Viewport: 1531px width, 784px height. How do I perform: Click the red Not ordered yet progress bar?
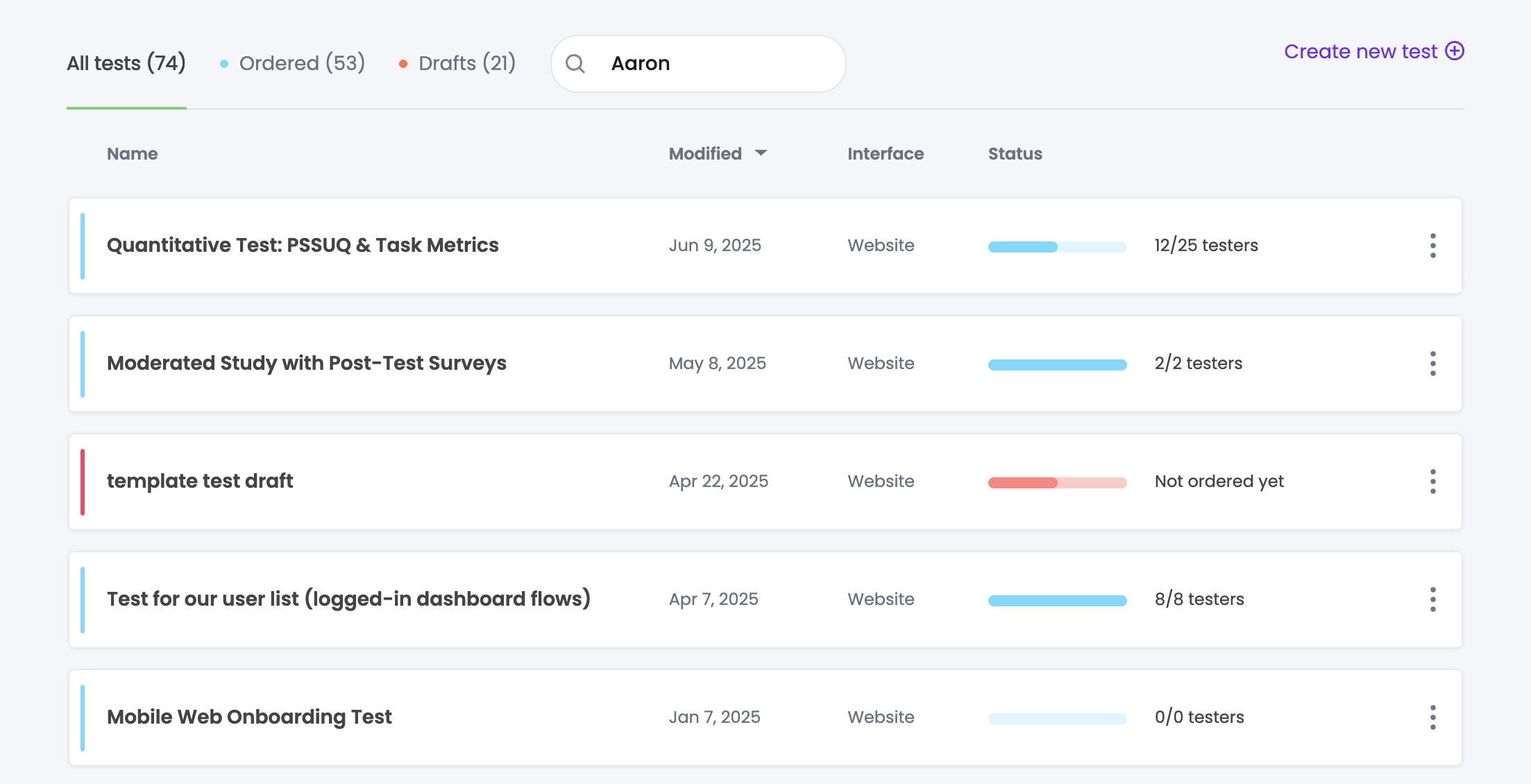point(1058,482)
